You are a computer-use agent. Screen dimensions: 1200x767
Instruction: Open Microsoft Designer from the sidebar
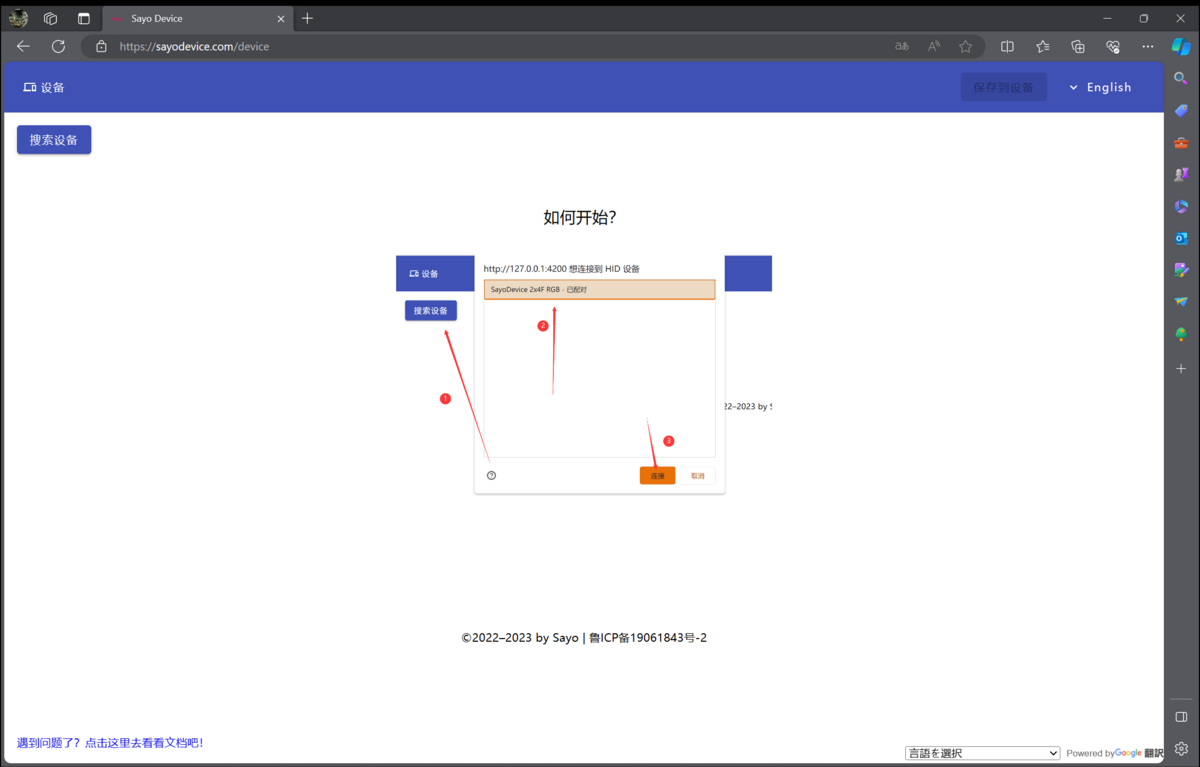coord(1180,270)
